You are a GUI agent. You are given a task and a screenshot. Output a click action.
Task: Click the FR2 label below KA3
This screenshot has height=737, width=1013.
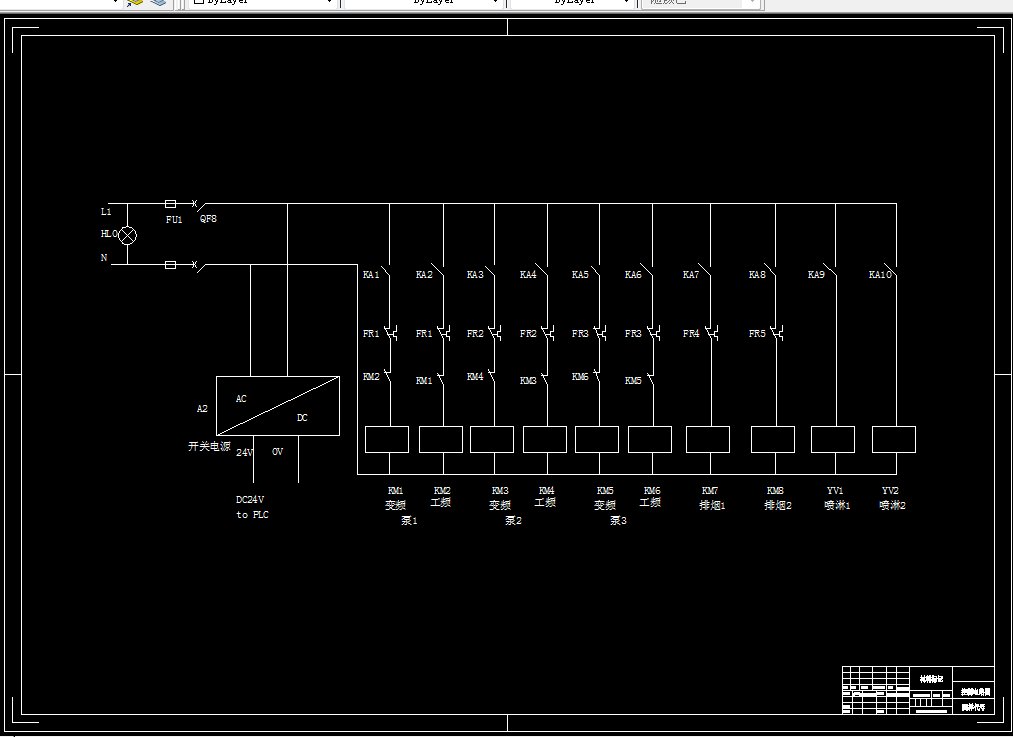point(475,334)
